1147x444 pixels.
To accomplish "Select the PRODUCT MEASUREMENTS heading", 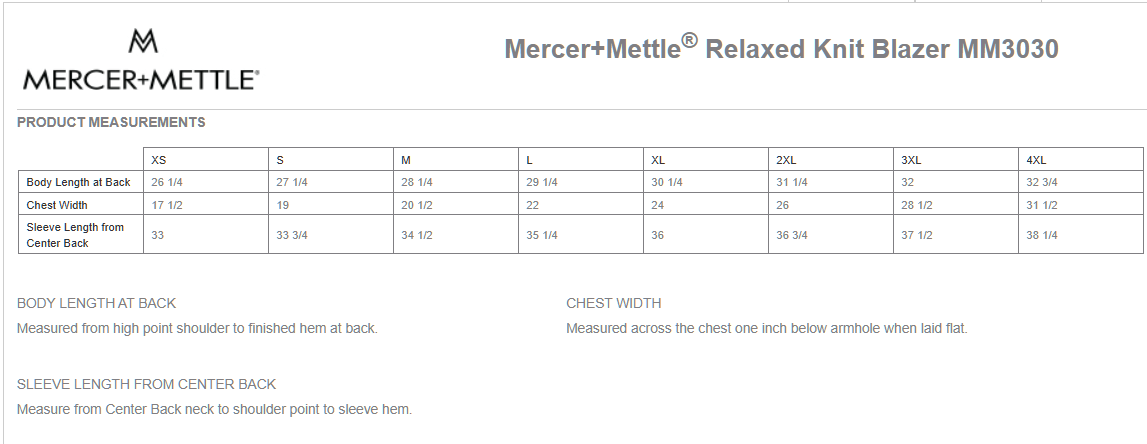I will point(111,122).
